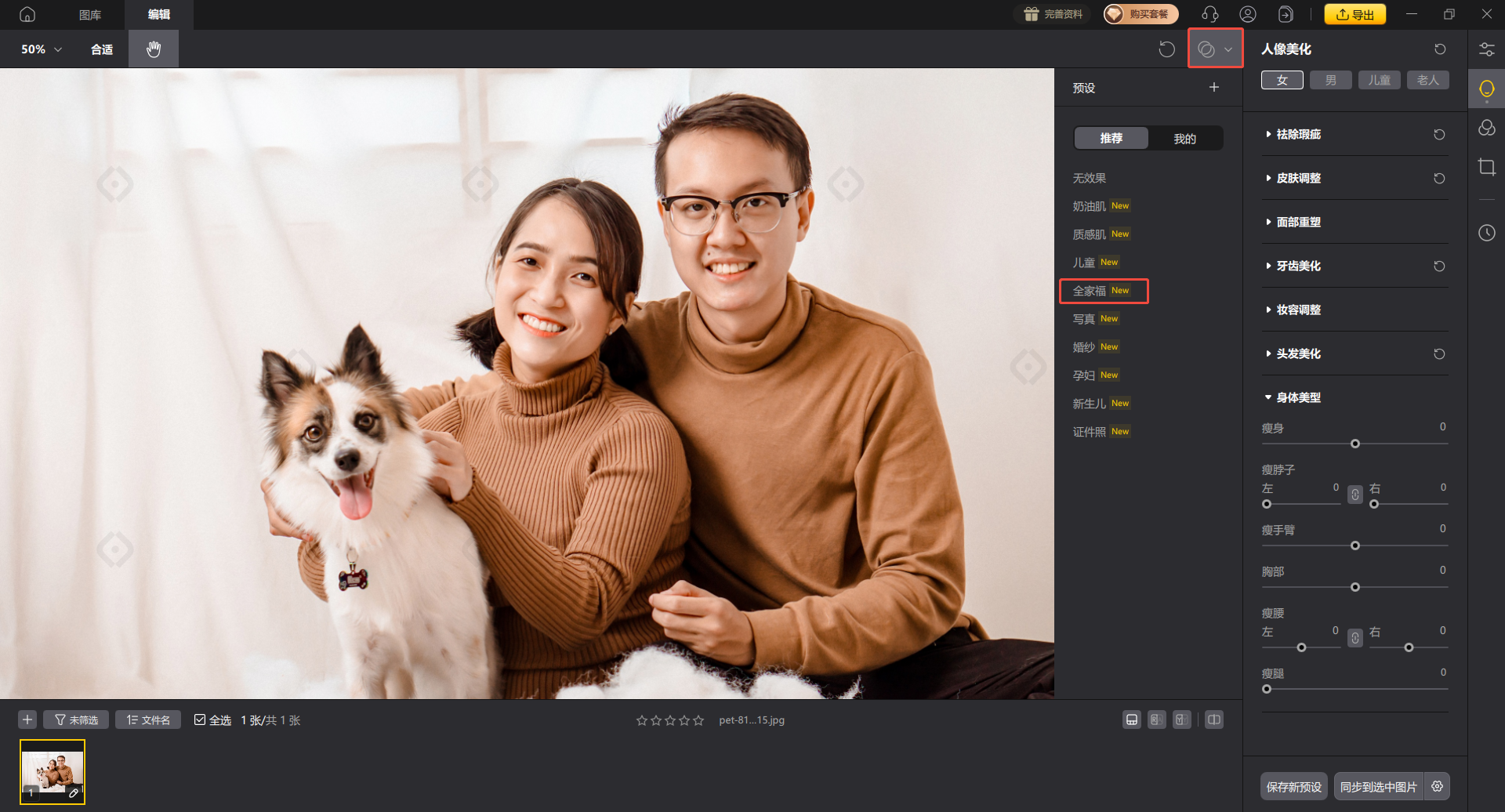Viewport: 1505px width, 812px height.
Task: Toggle the 瘦脖子 left-right link lock
Action: 1354,495
